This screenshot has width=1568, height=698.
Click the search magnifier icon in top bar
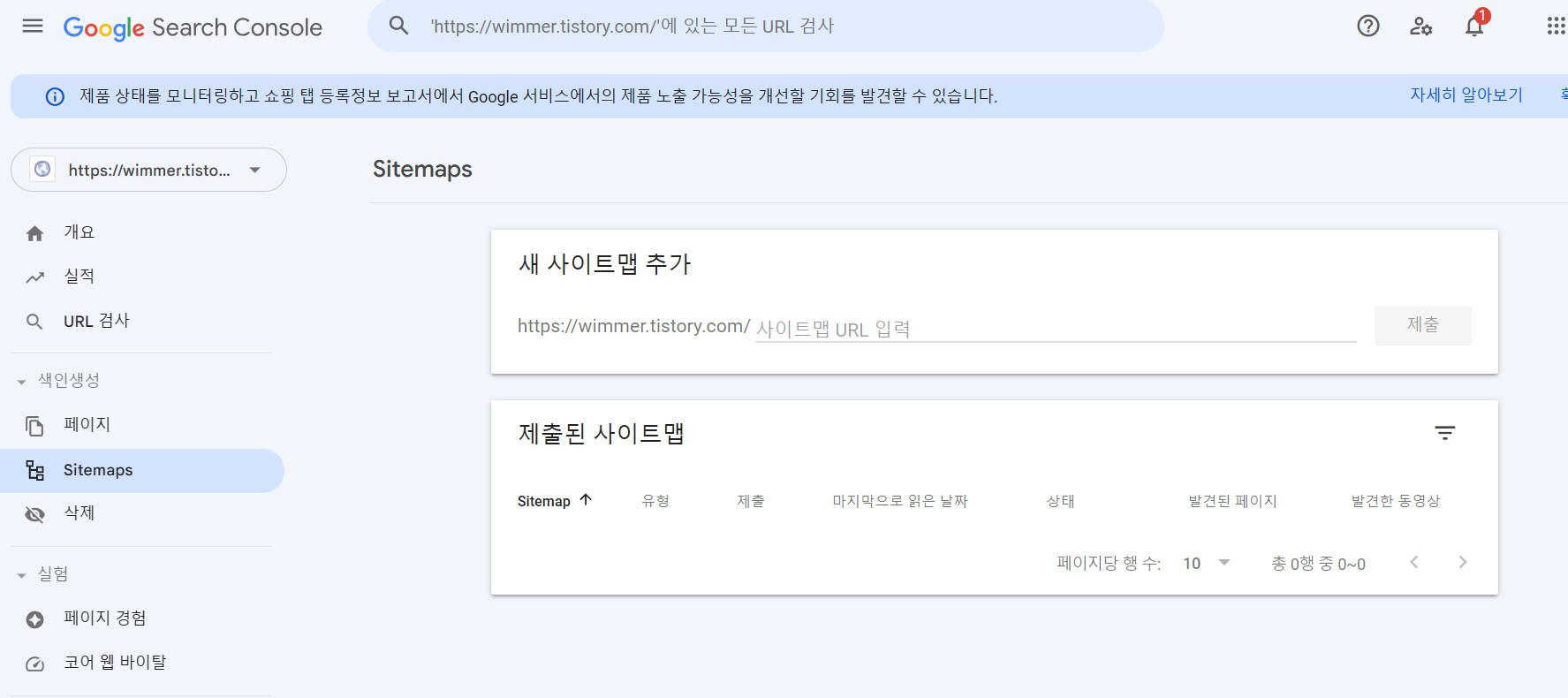[x=399, y=26]
